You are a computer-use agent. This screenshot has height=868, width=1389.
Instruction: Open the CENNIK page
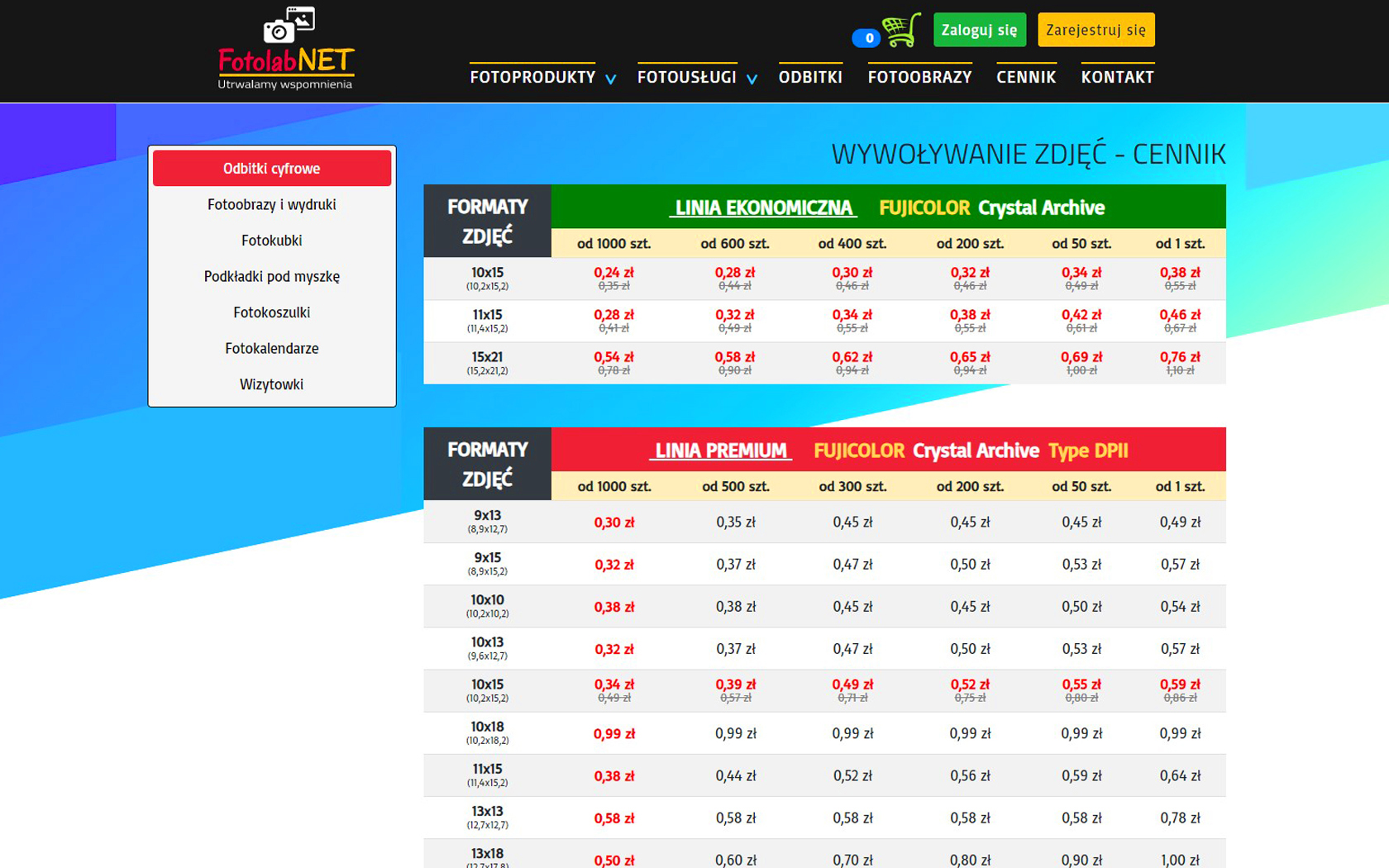click(x=1026, y=77)
